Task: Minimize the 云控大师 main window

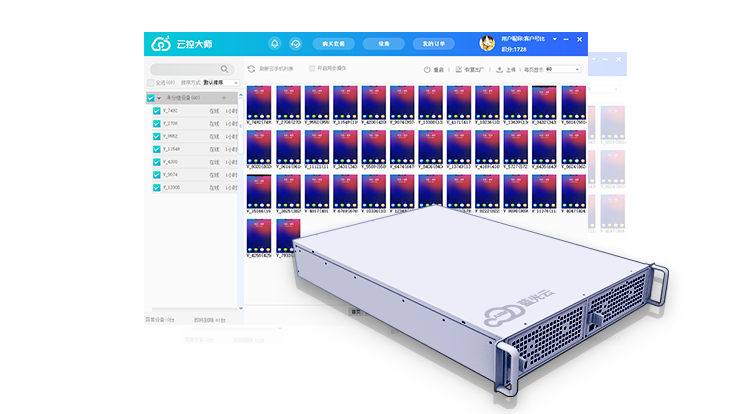Action: (x=566, y=40)
